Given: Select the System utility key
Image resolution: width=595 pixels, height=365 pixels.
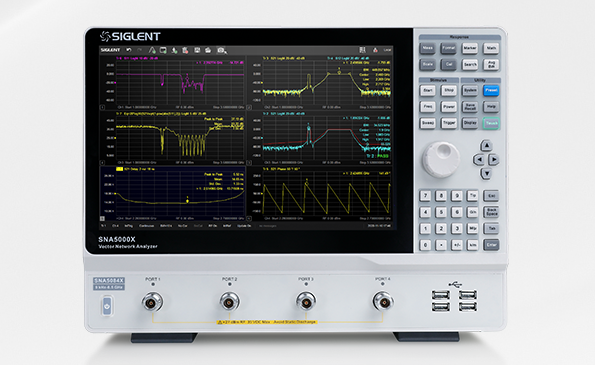Looking at the screenshot, I should [x=470, y=90].
